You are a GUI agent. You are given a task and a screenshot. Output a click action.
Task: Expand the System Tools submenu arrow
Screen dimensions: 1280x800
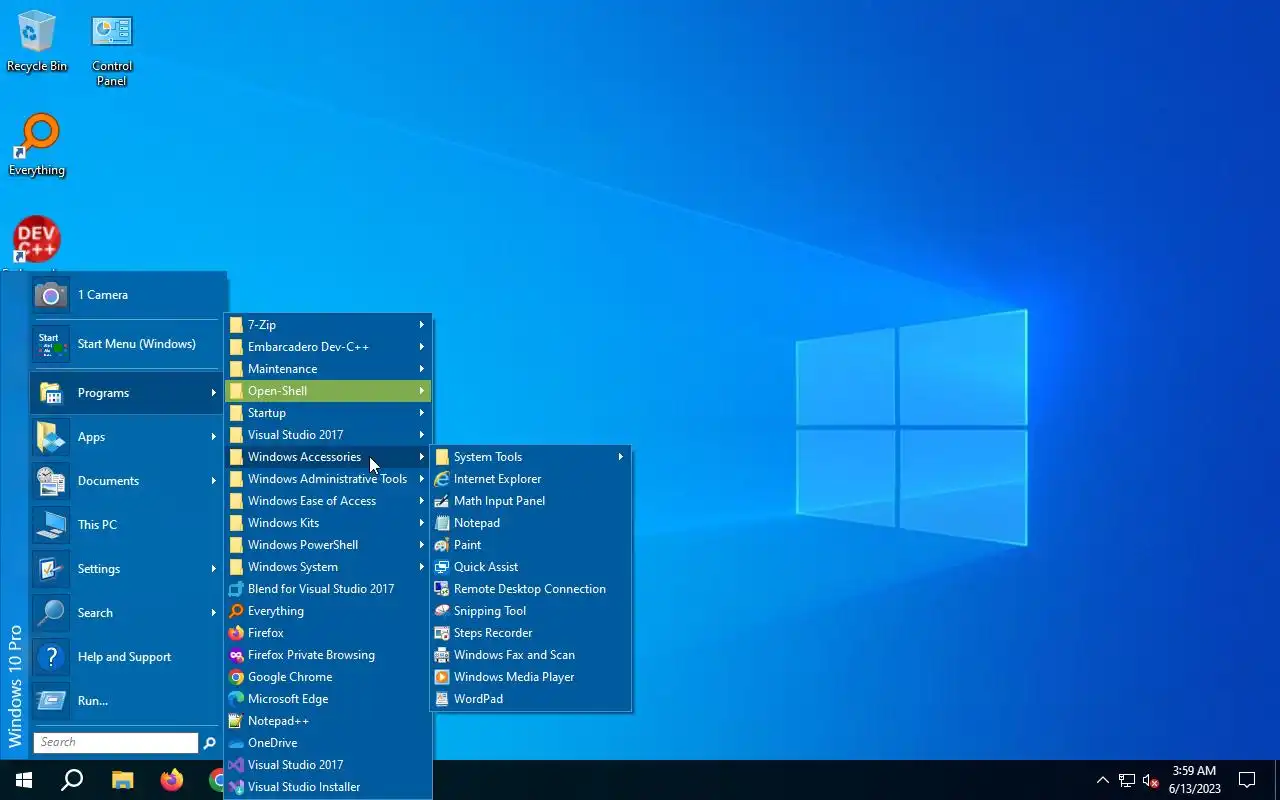point(621,457)
